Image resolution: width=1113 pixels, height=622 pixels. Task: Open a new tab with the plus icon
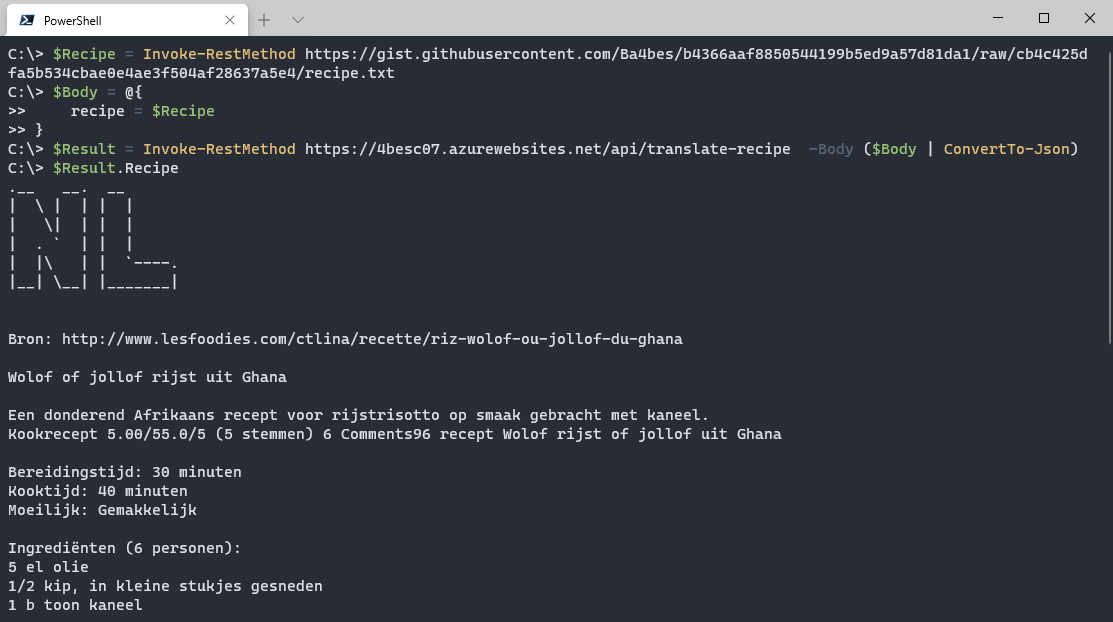(262, 19)
